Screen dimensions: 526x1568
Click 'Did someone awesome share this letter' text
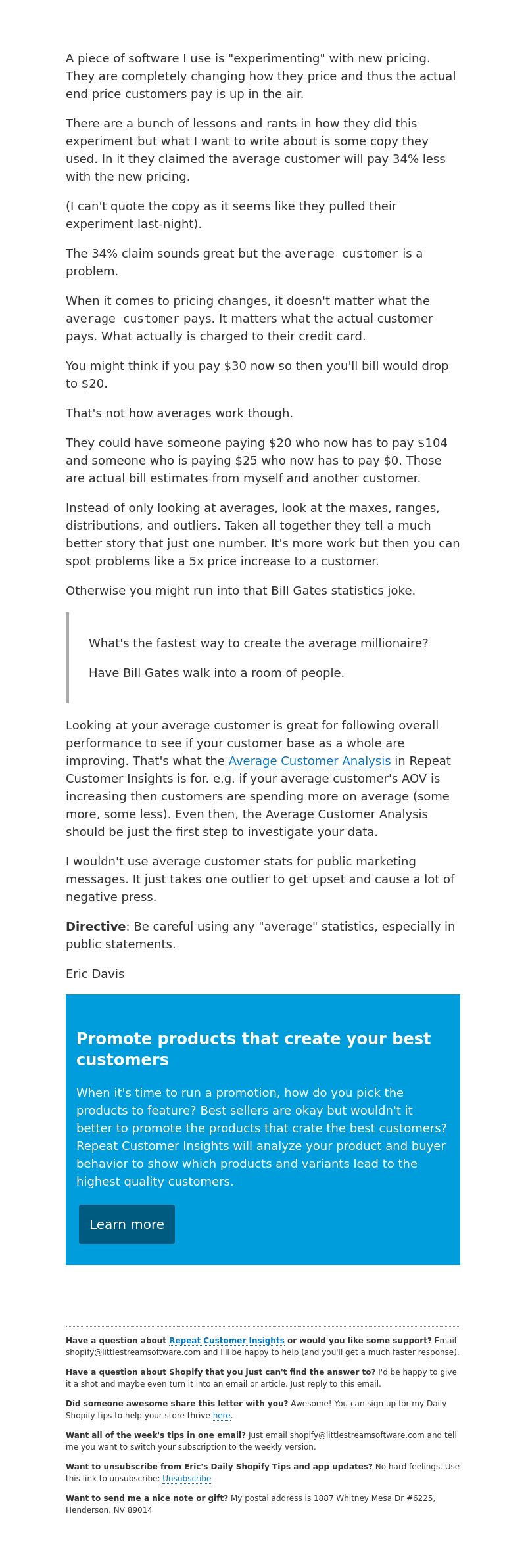177,1403
